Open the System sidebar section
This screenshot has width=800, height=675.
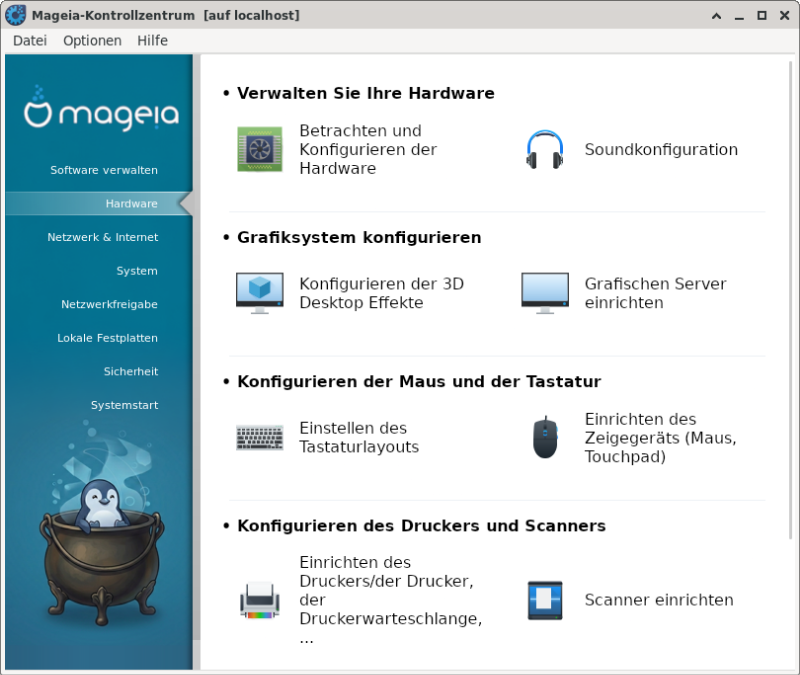(x=137, y=271)
